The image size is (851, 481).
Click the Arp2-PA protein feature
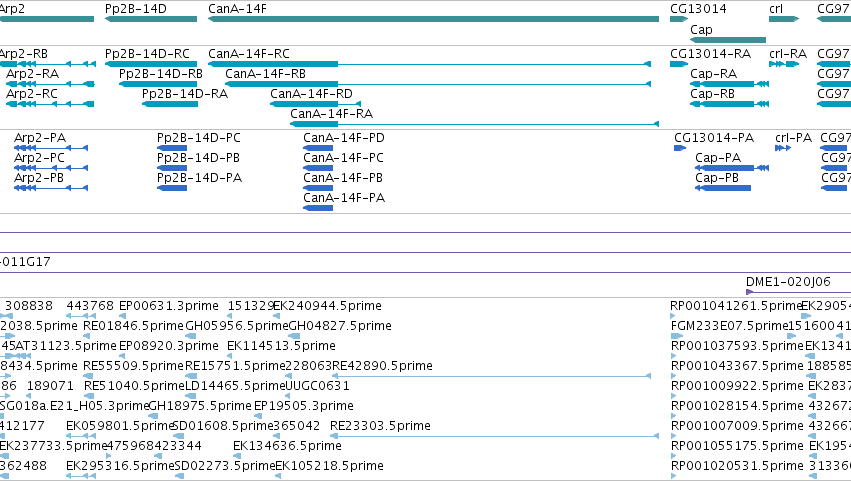(x=51, y=148)
